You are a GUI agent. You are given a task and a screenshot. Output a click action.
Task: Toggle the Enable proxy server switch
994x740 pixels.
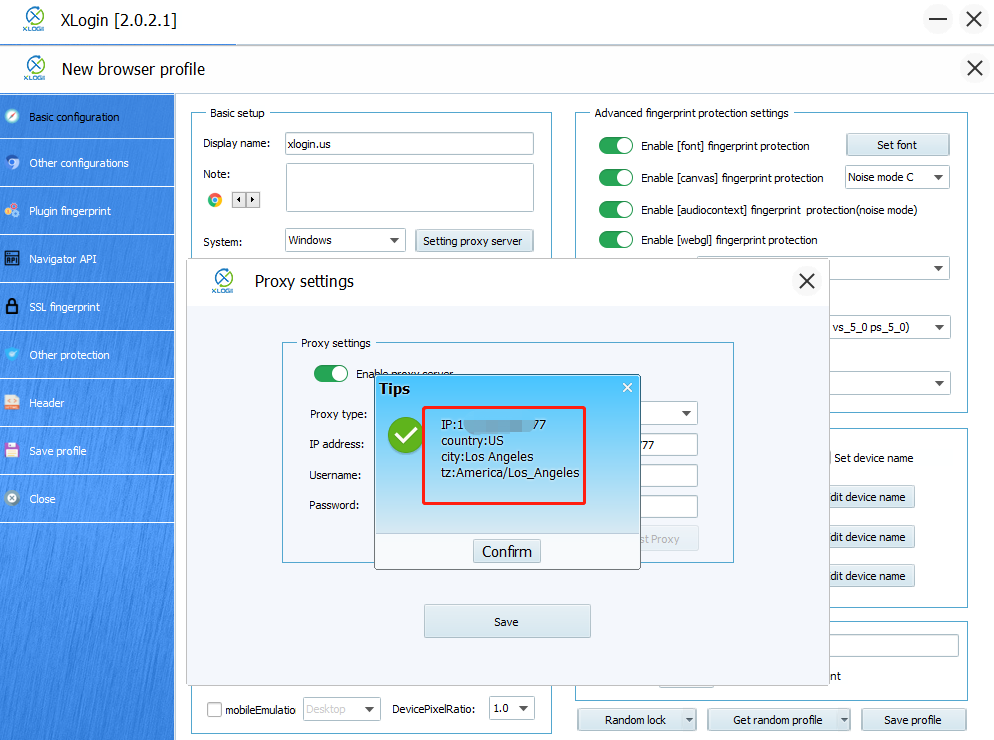331,373
